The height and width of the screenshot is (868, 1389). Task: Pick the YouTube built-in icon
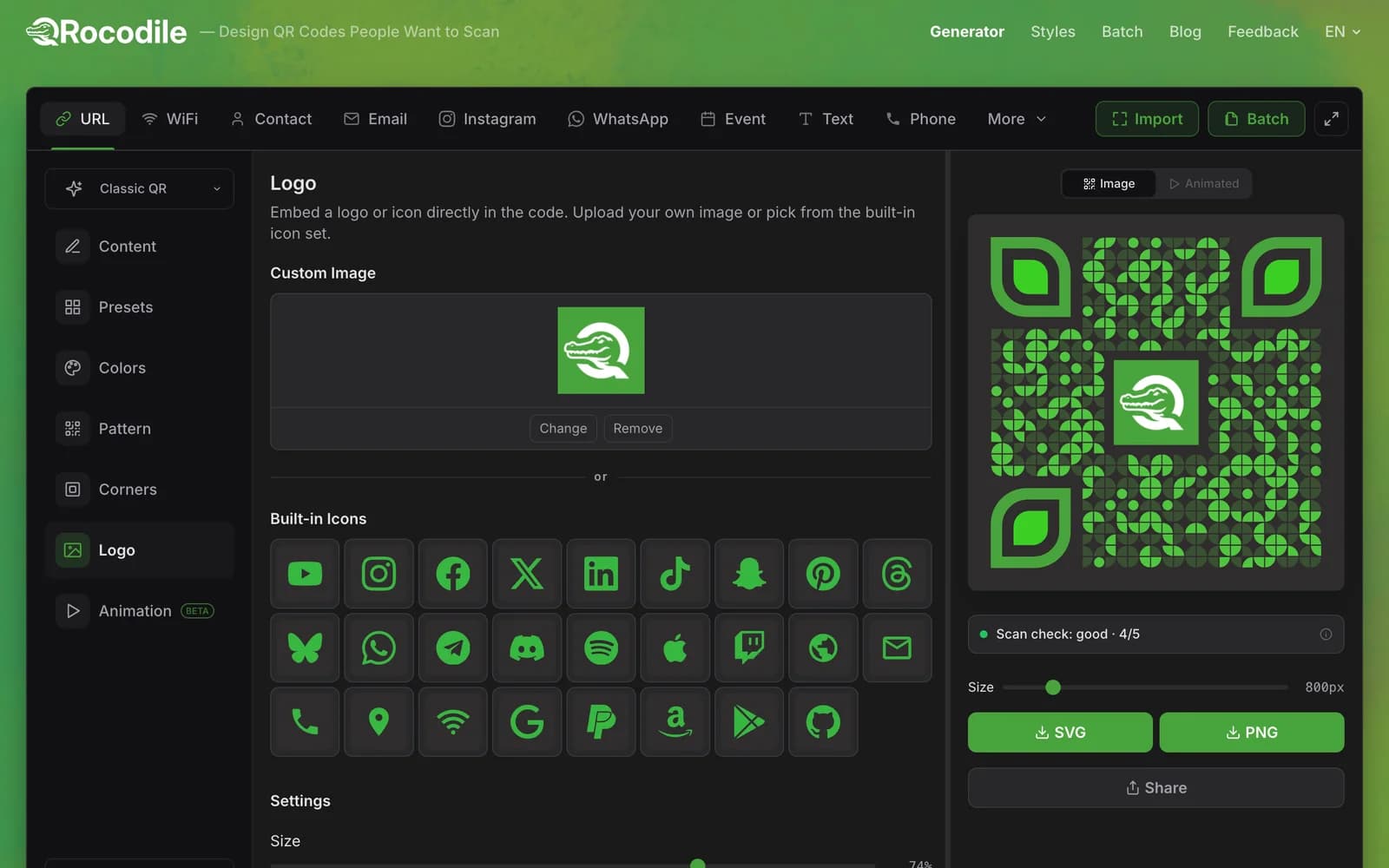[x=305, y=574]
